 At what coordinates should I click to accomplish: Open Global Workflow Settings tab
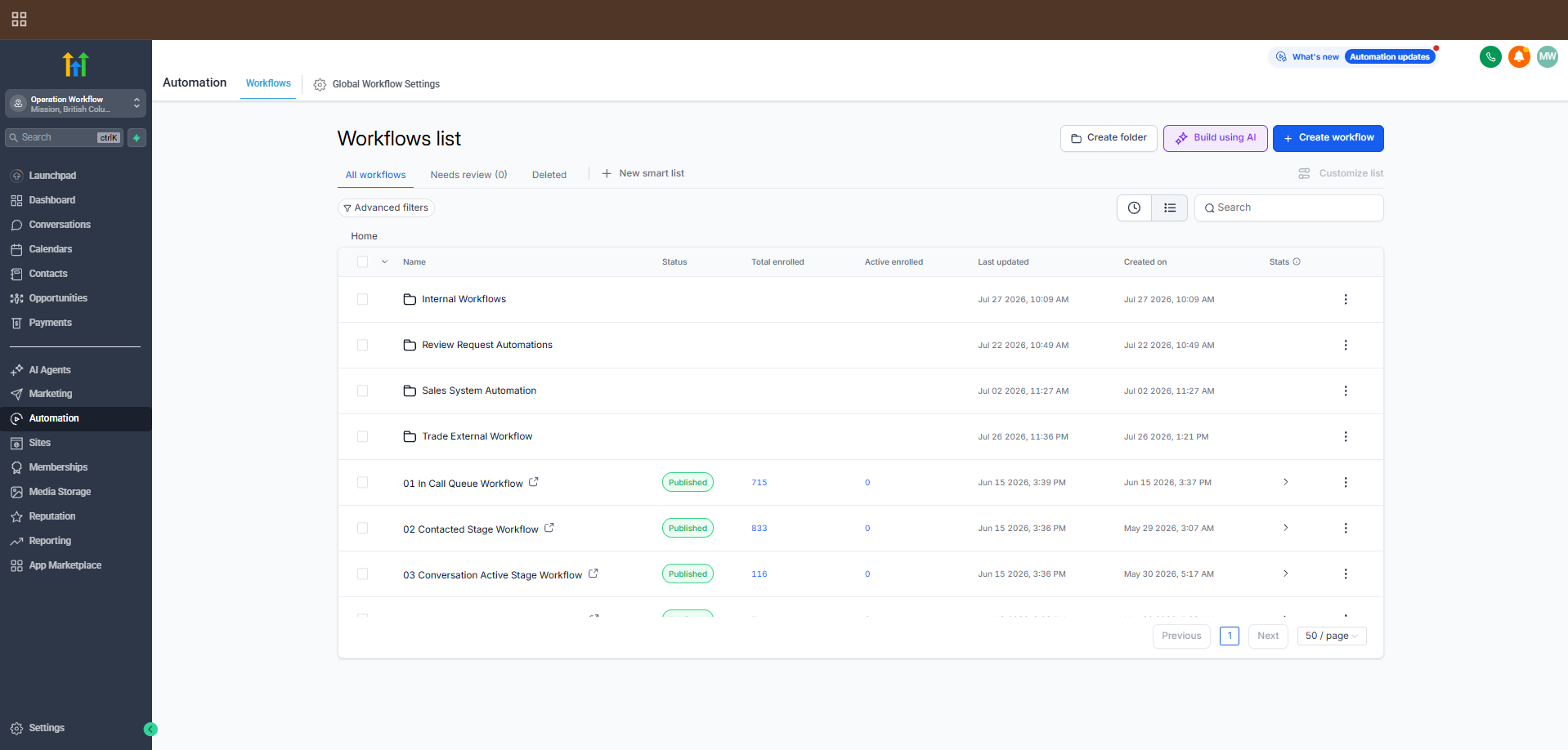point(377,84)
